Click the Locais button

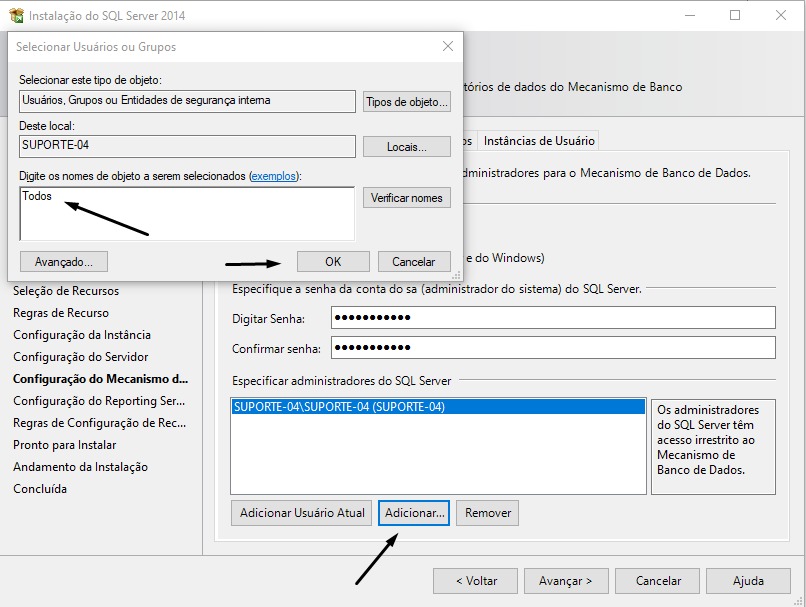(x=407, y=147)
